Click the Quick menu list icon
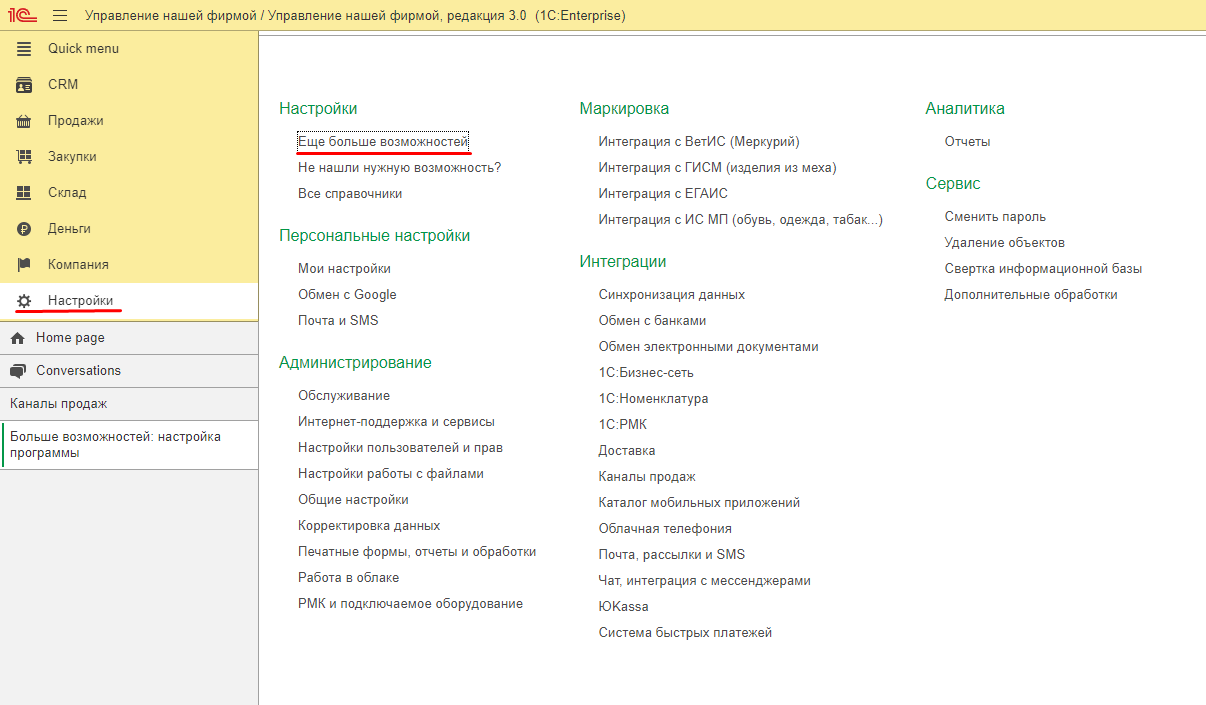1206x705 pixels. pos(24,49)
